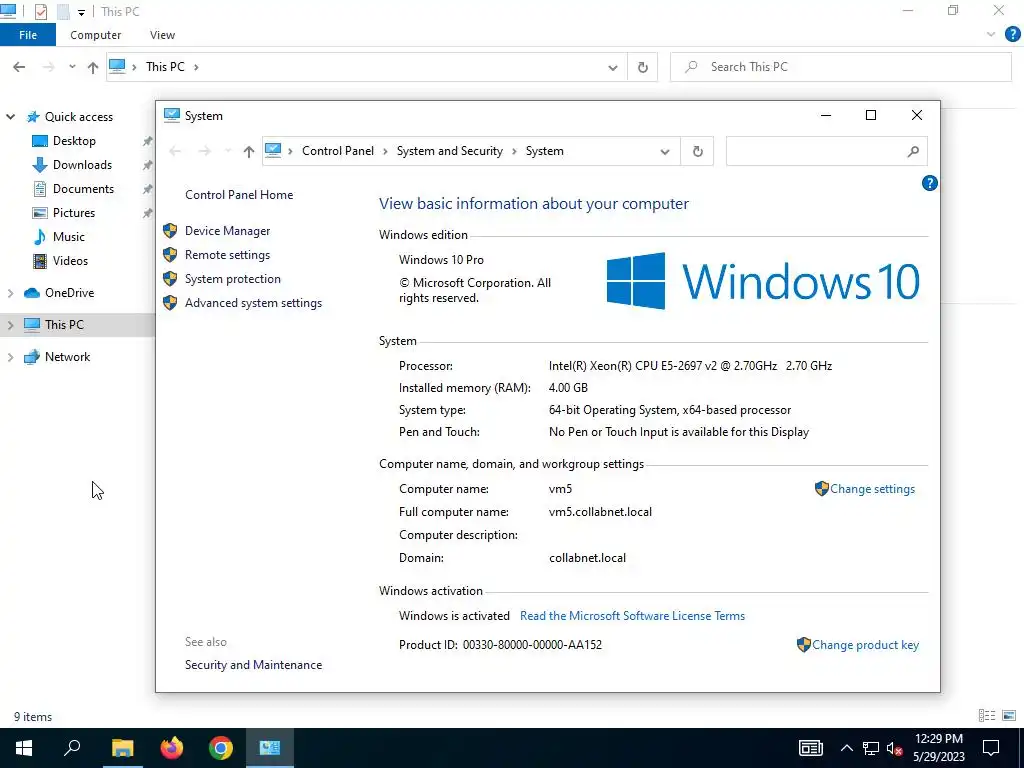Open the notification center
The height and width of the screenshot is (768, 1024).
tap(991, 748)
